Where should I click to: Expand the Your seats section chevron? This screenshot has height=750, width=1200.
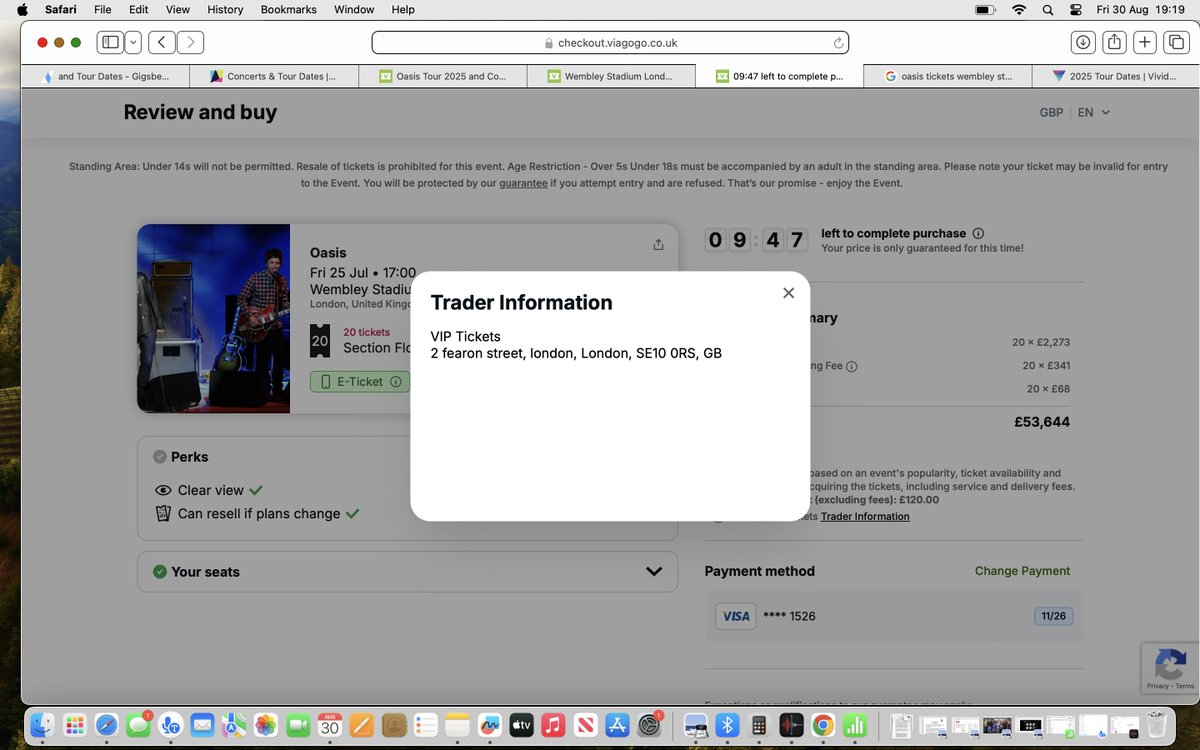pos(654,572)
